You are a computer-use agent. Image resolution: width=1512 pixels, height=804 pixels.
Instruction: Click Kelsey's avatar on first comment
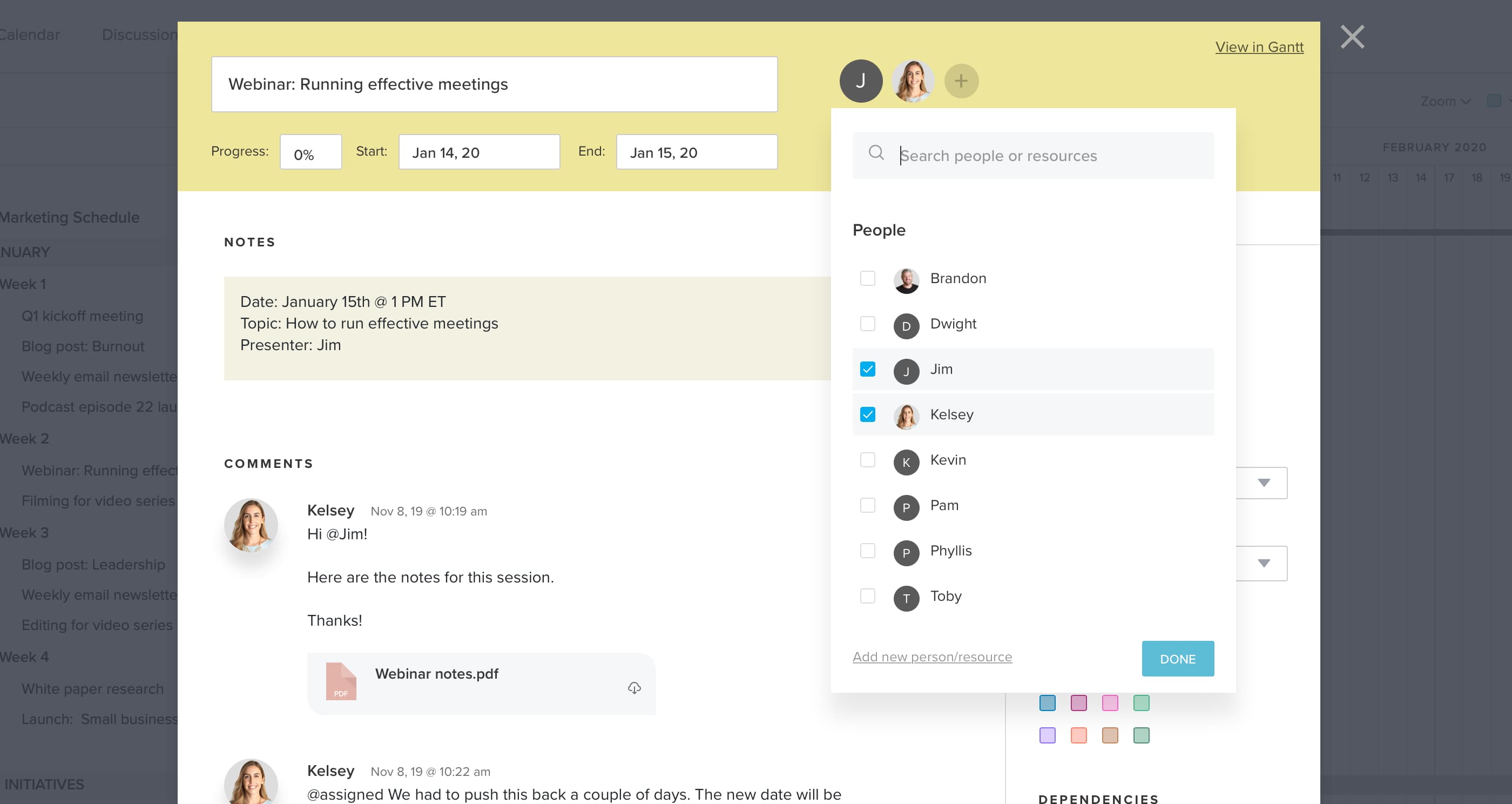coord(251,525)
